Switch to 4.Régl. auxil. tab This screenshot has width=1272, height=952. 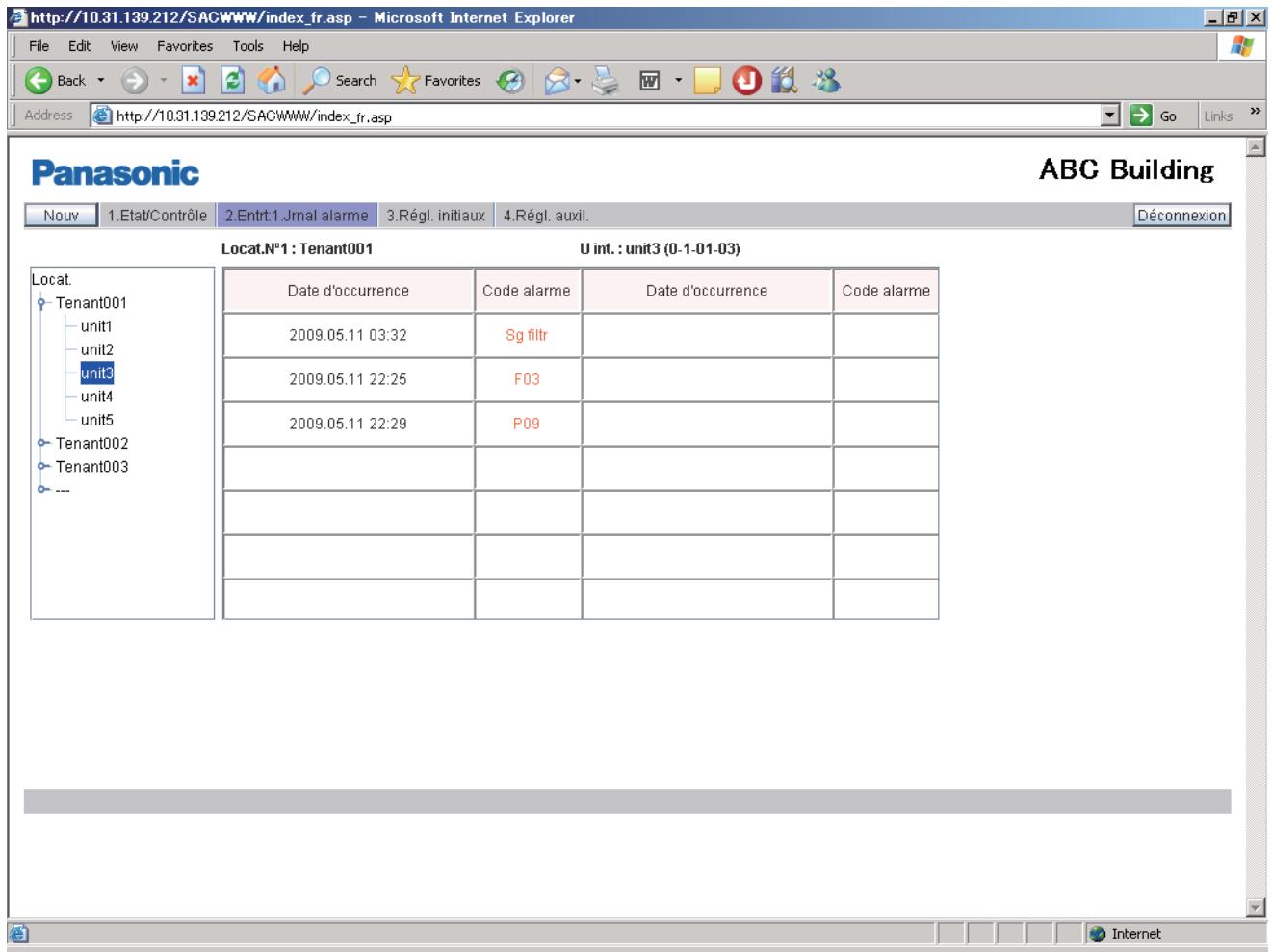click(x=546, y=216)
